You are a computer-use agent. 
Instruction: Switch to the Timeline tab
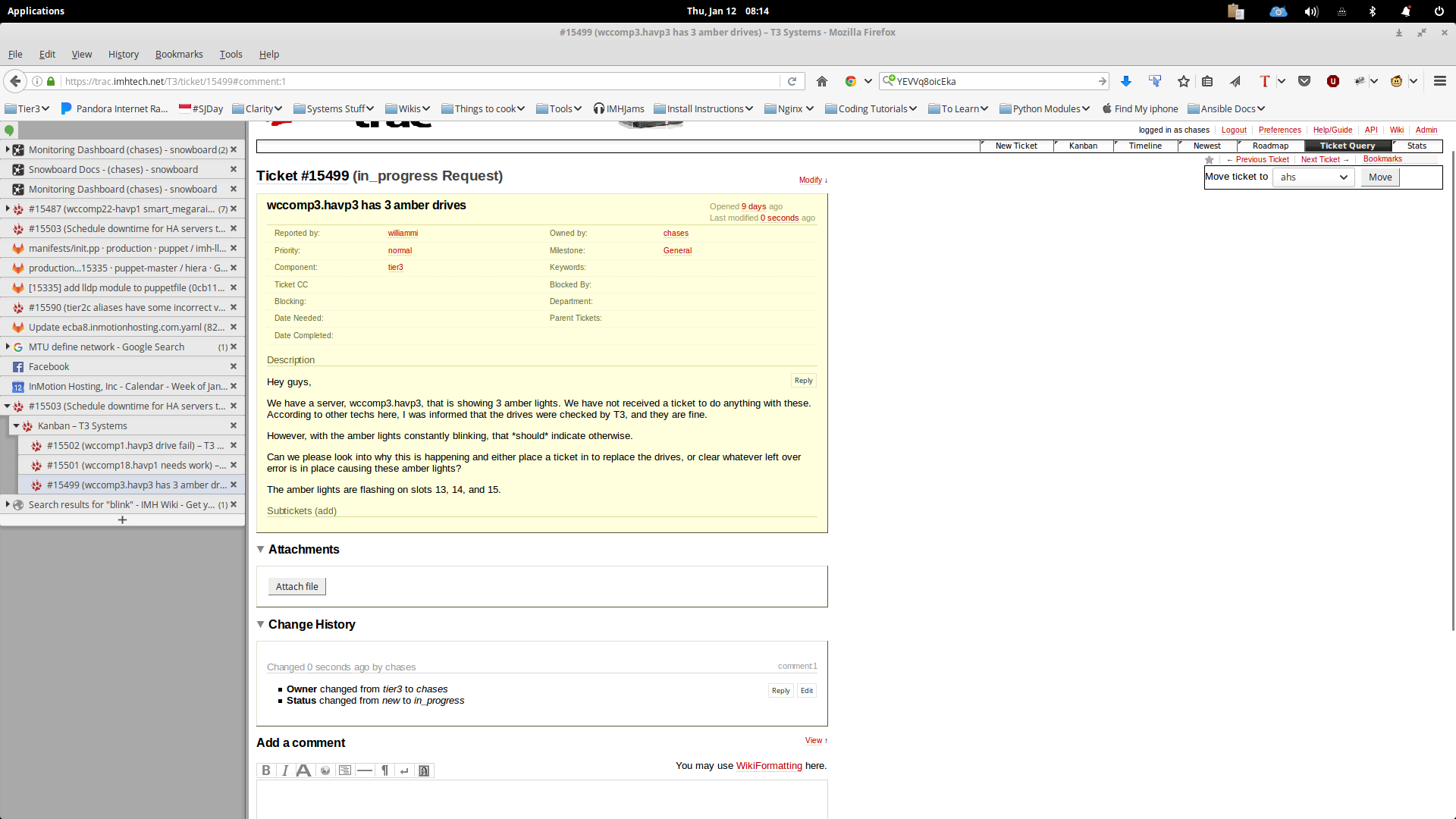[1144, 146]
